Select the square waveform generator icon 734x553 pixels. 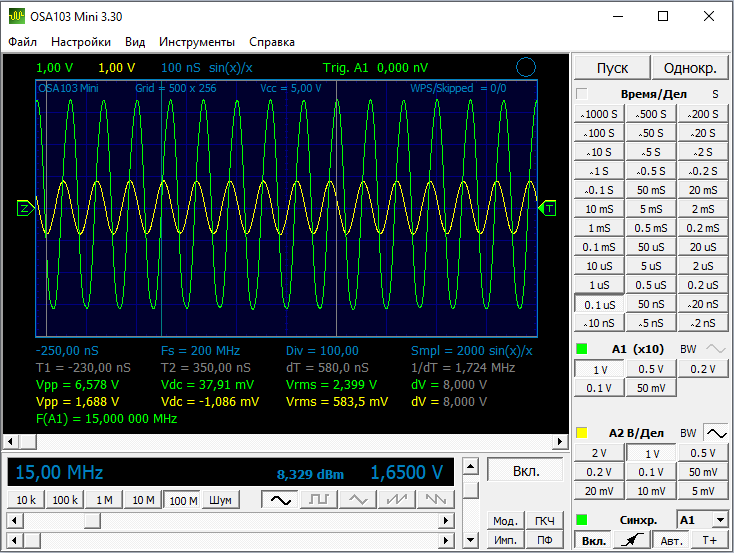click(318, 499)
